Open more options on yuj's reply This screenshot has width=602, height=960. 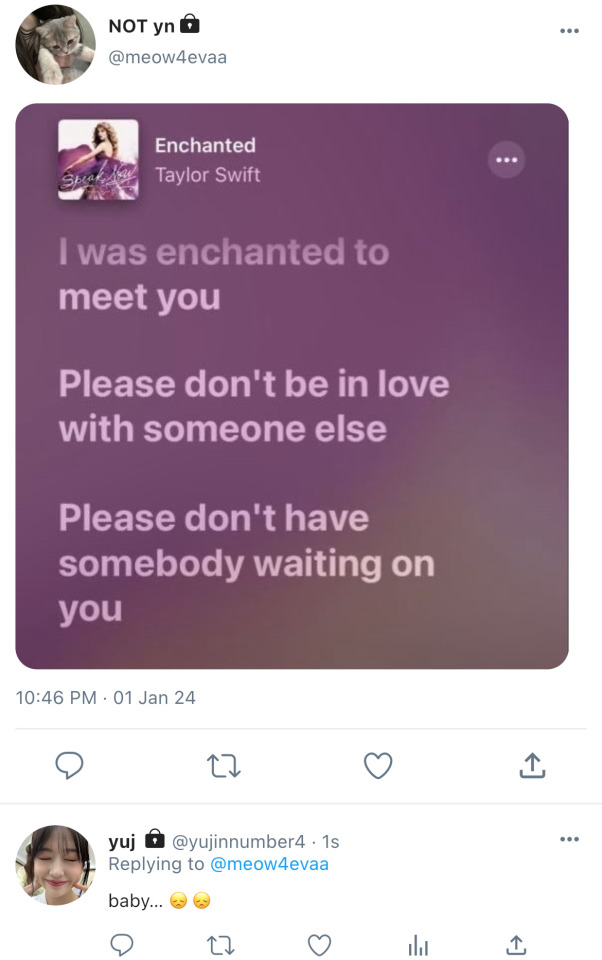[x=569, y=839]
